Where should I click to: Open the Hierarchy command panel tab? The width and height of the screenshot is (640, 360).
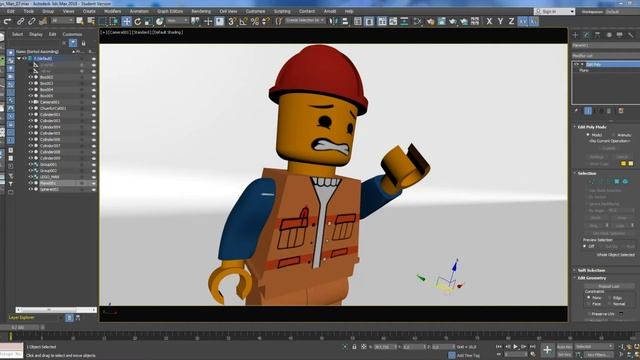[598, 35]
